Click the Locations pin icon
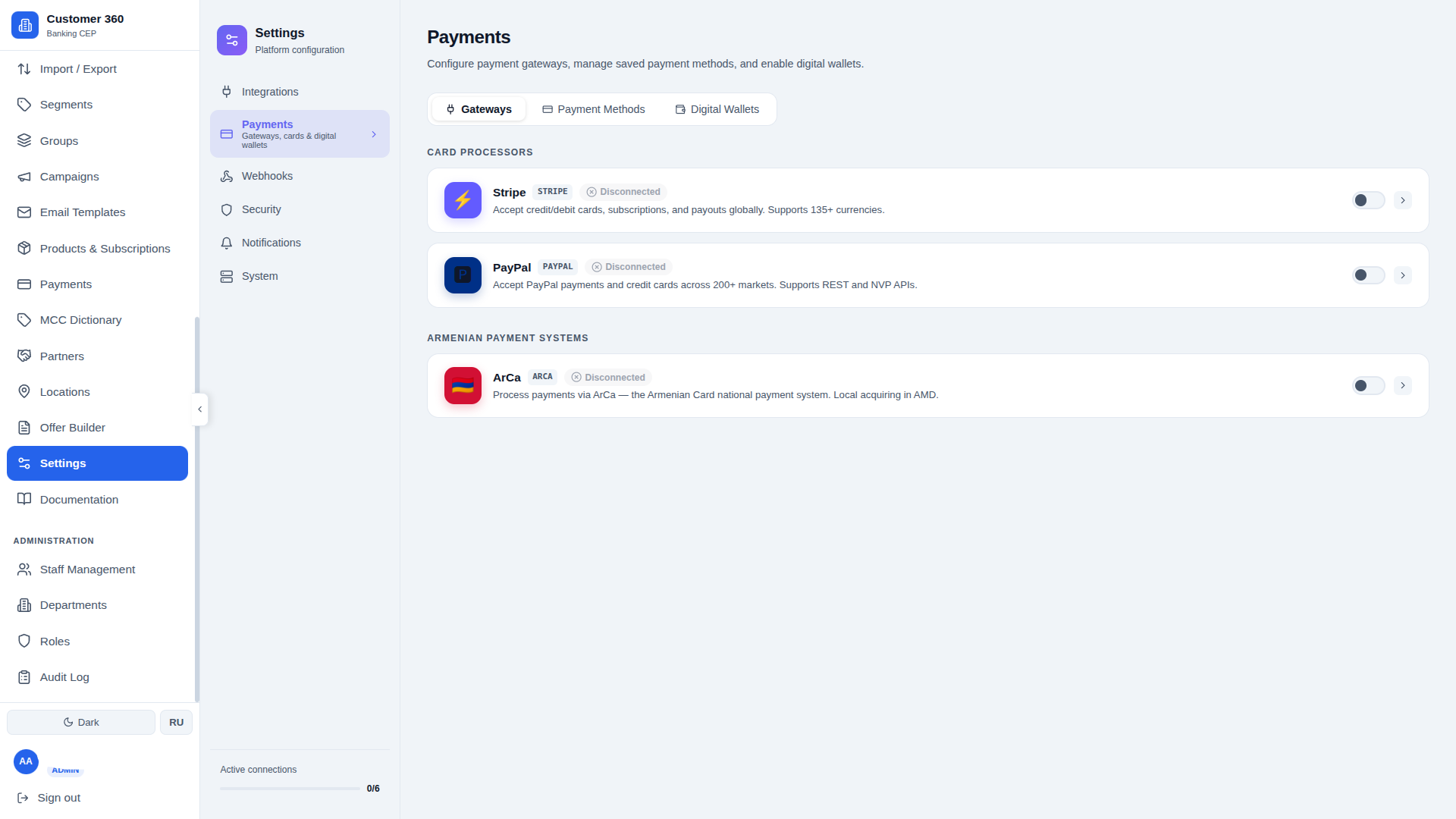1456x819 pixels. pos(24,392)
